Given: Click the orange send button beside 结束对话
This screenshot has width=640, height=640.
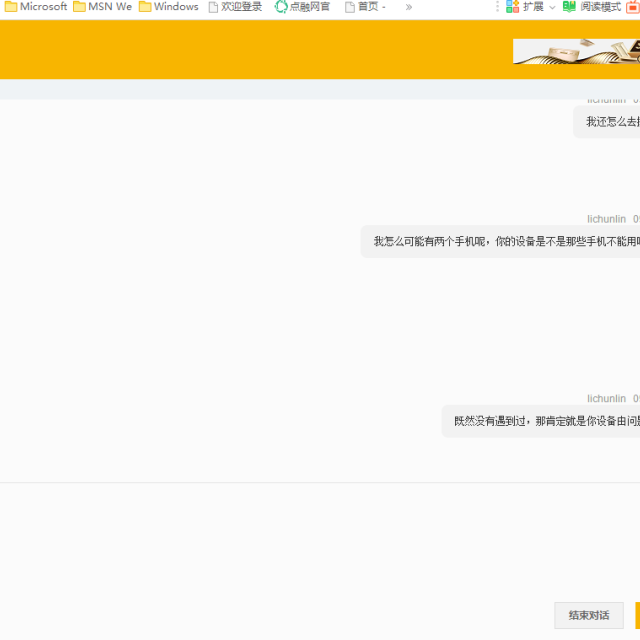Looking at the screenshot, I should pos(637,615).
